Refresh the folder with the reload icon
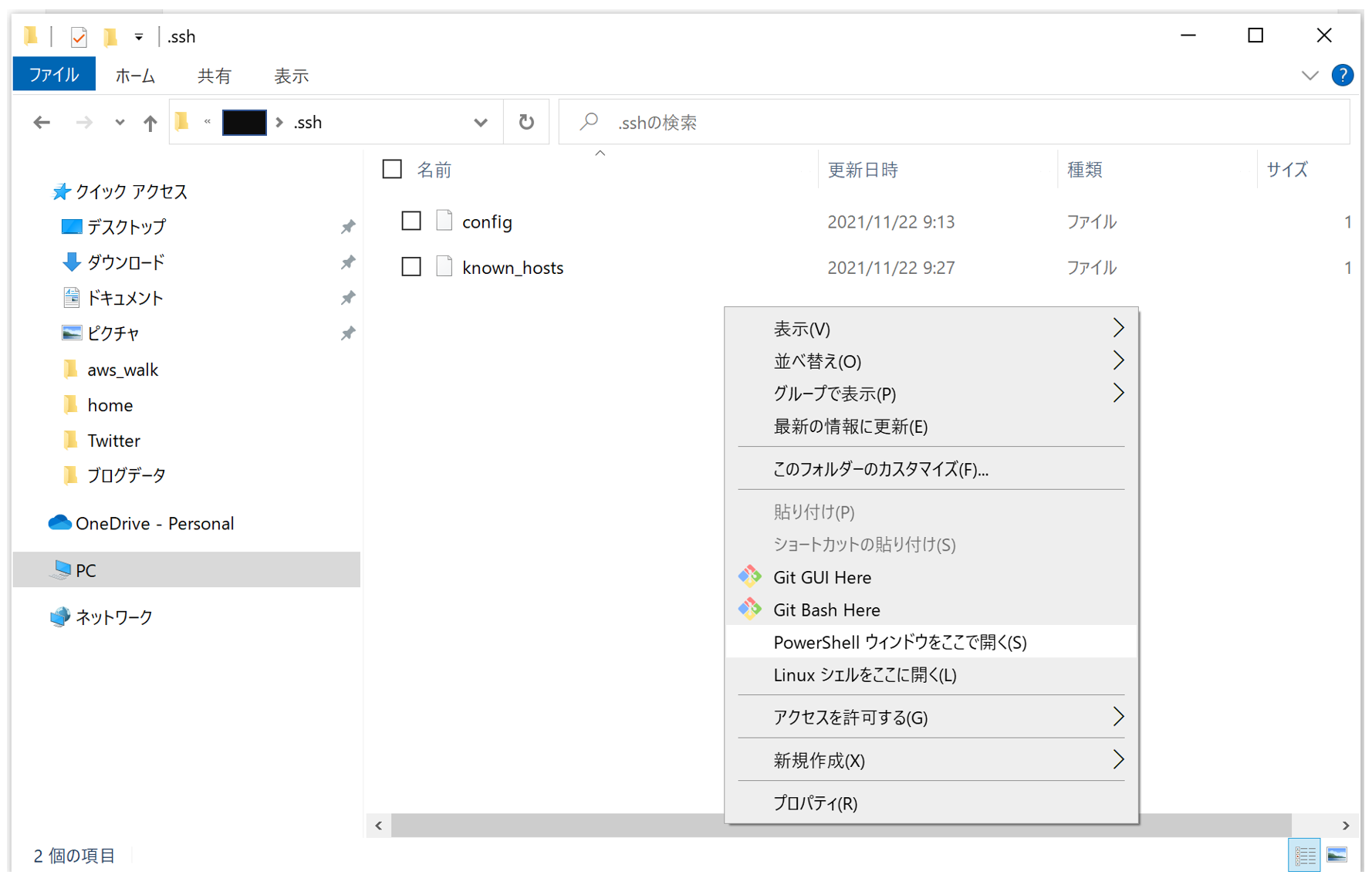The image size is (1372, 885). 526,123
